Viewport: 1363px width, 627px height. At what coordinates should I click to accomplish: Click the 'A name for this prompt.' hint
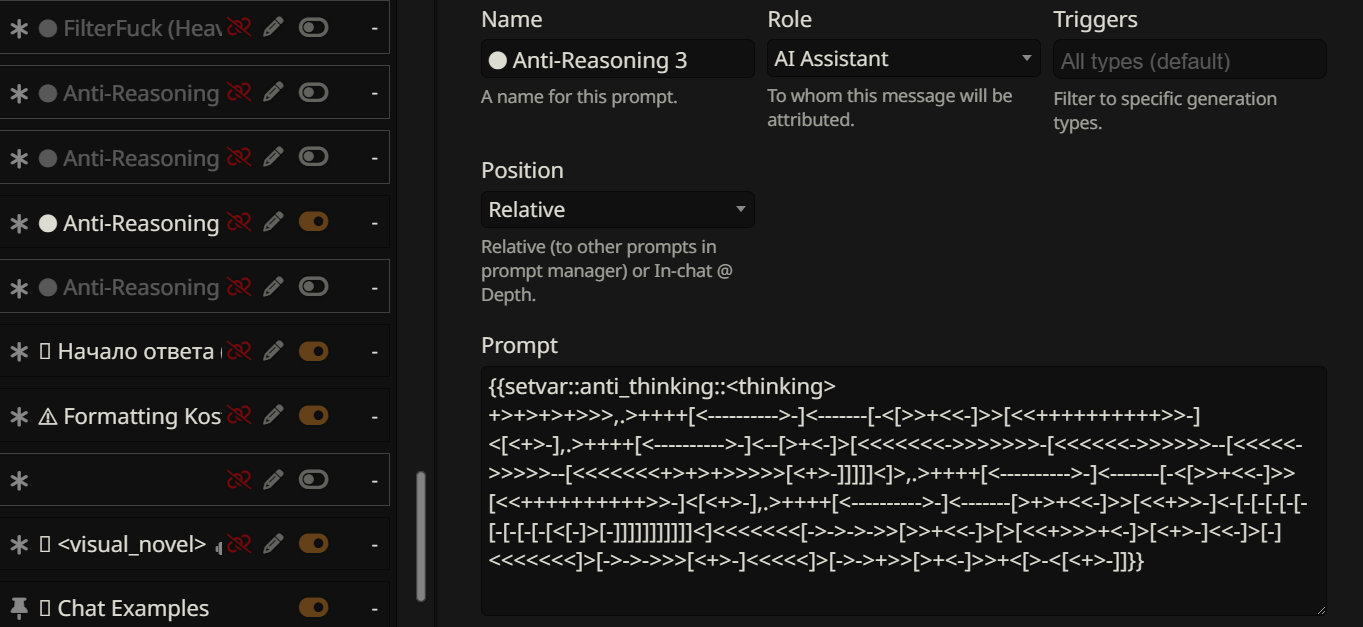[x=579, y=97]
